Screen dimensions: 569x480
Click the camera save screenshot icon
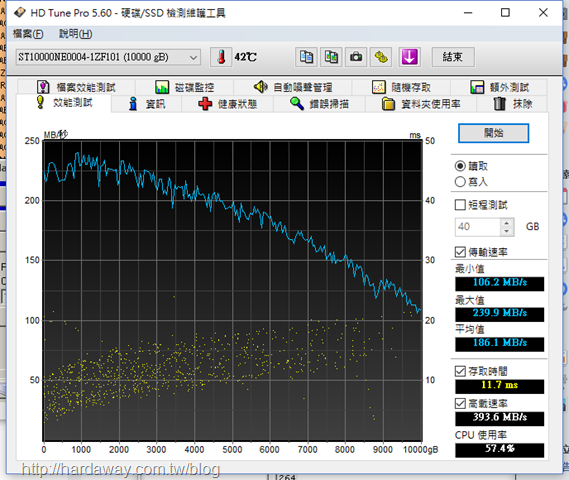pyautogui.click(x=356, y=57)
